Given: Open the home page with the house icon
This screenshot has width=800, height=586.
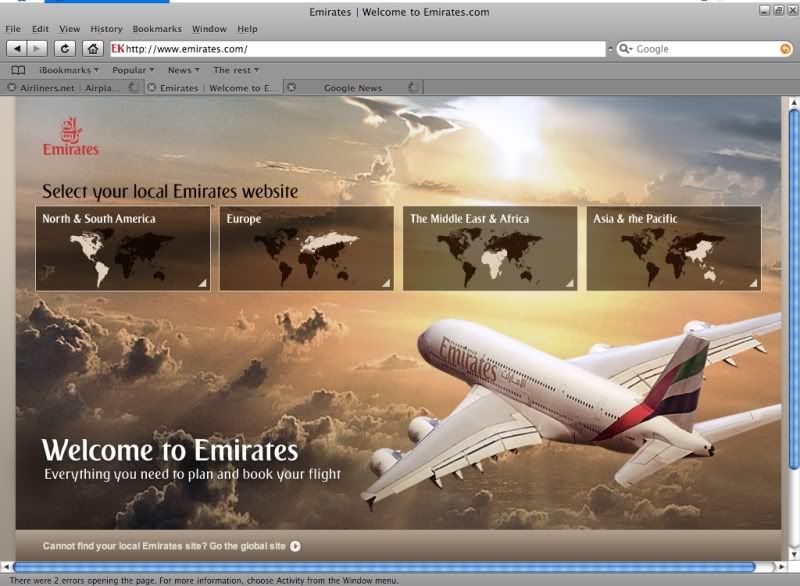Looking at the screenshot, I should click(x=93, y=49).
